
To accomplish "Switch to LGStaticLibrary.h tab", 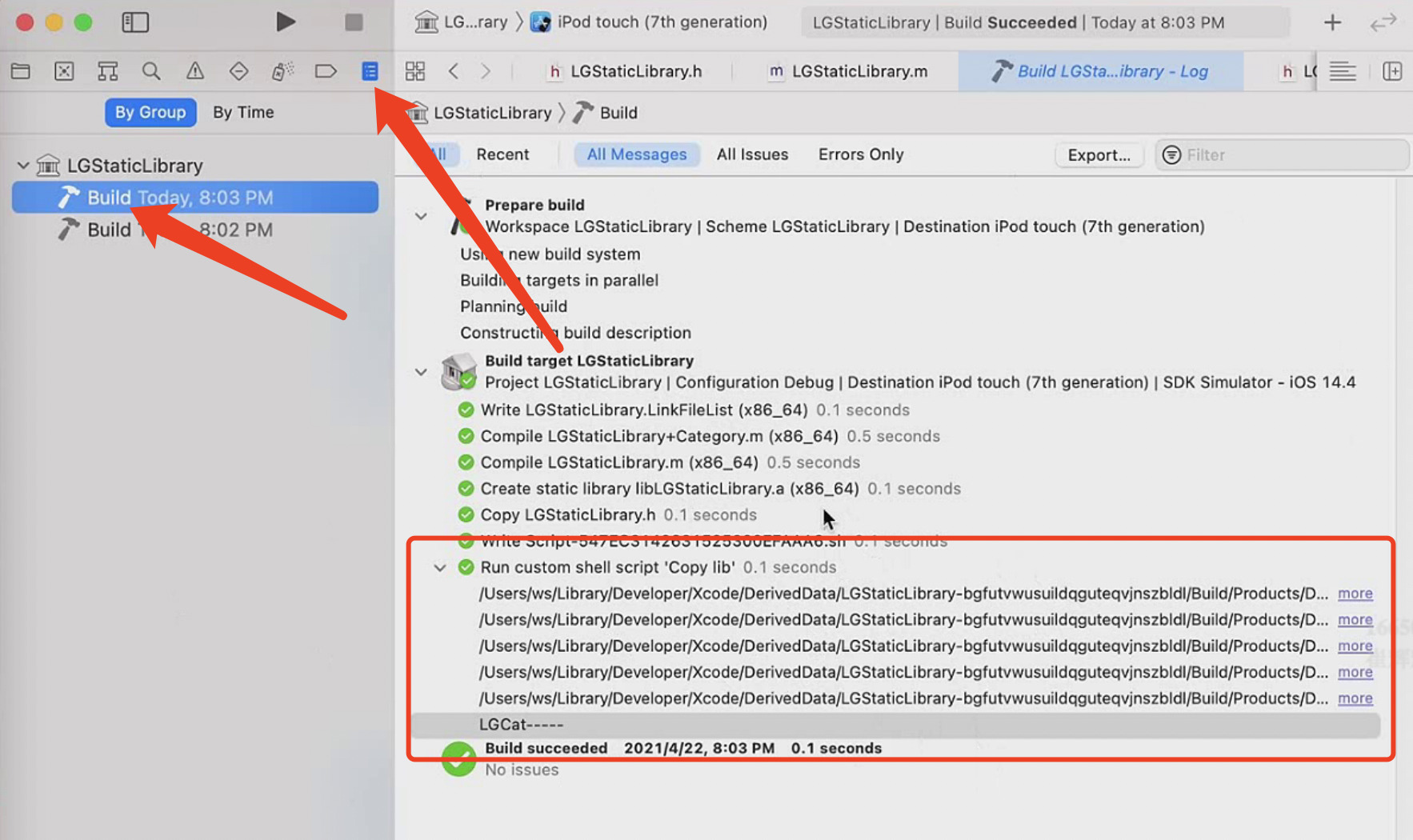I will click(625, 71).
